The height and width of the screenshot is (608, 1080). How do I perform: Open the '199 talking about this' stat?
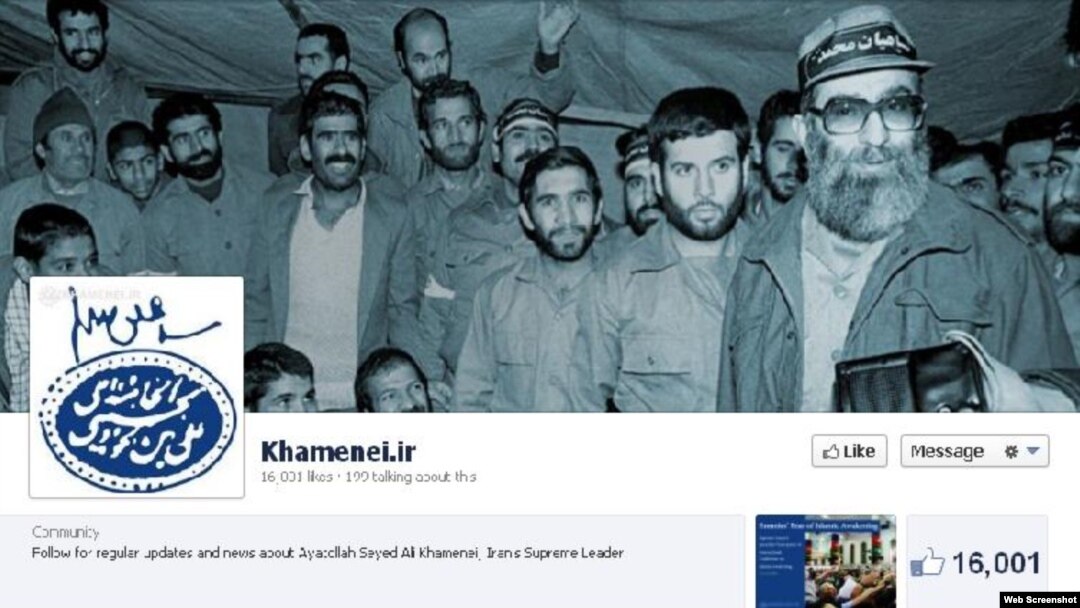pyautogui.click(x=411, y=476)
